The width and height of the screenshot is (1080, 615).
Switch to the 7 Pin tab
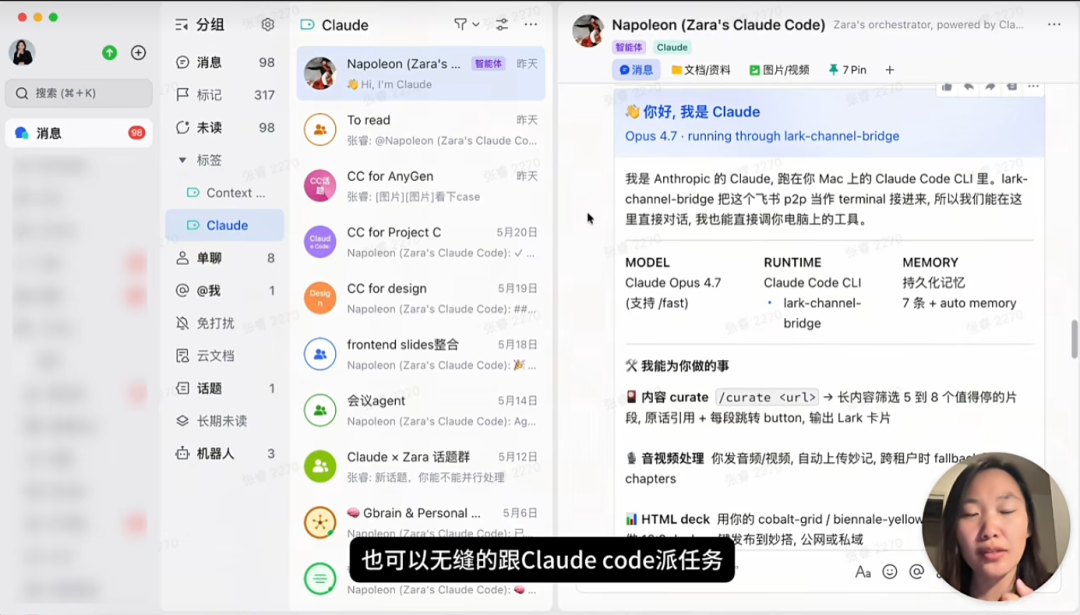(x=847, y=70)
